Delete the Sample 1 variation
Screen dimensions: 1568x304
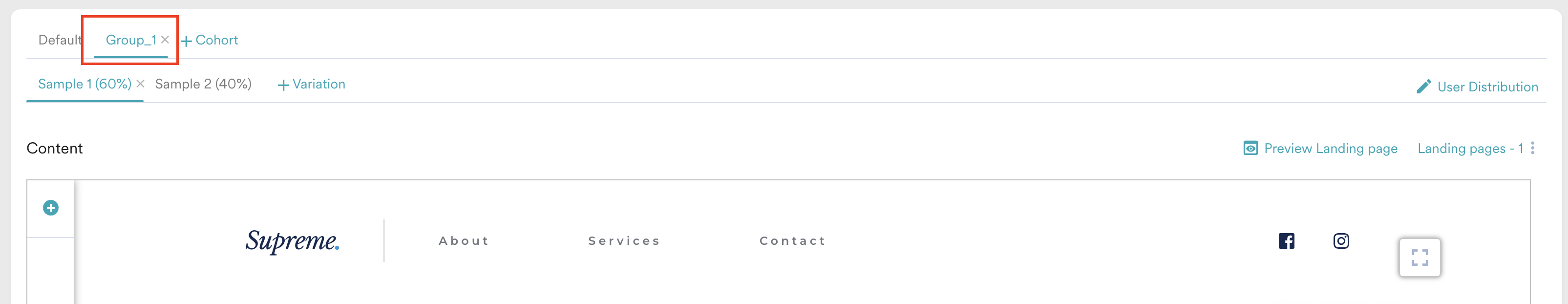[141, 84]
